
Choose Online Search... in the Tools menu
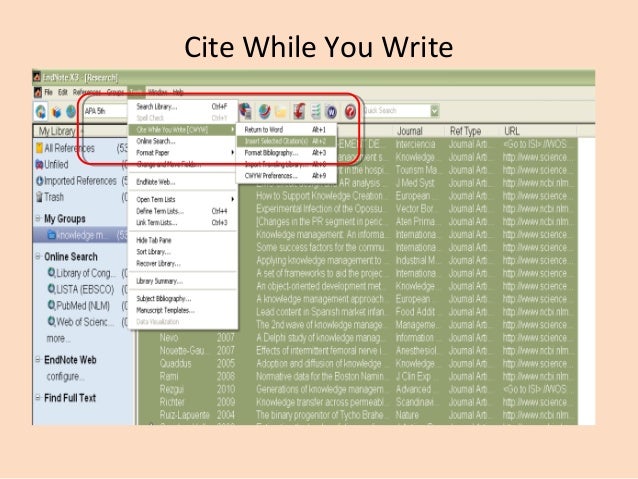click(x=182, y=141)
